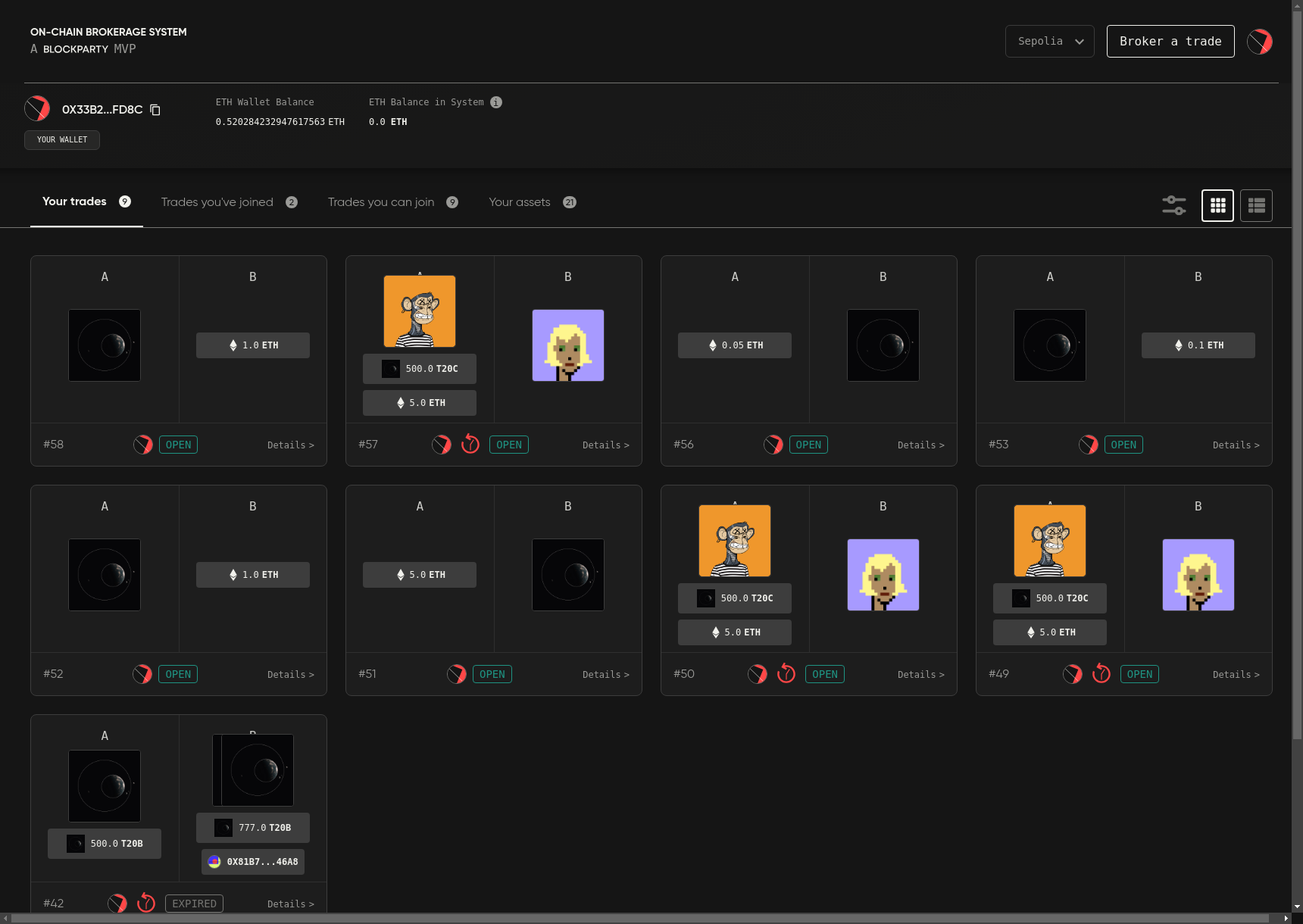Click the ape NFT thumbnail in trade #57
The image size is (1303, 924).
(420, 311)
